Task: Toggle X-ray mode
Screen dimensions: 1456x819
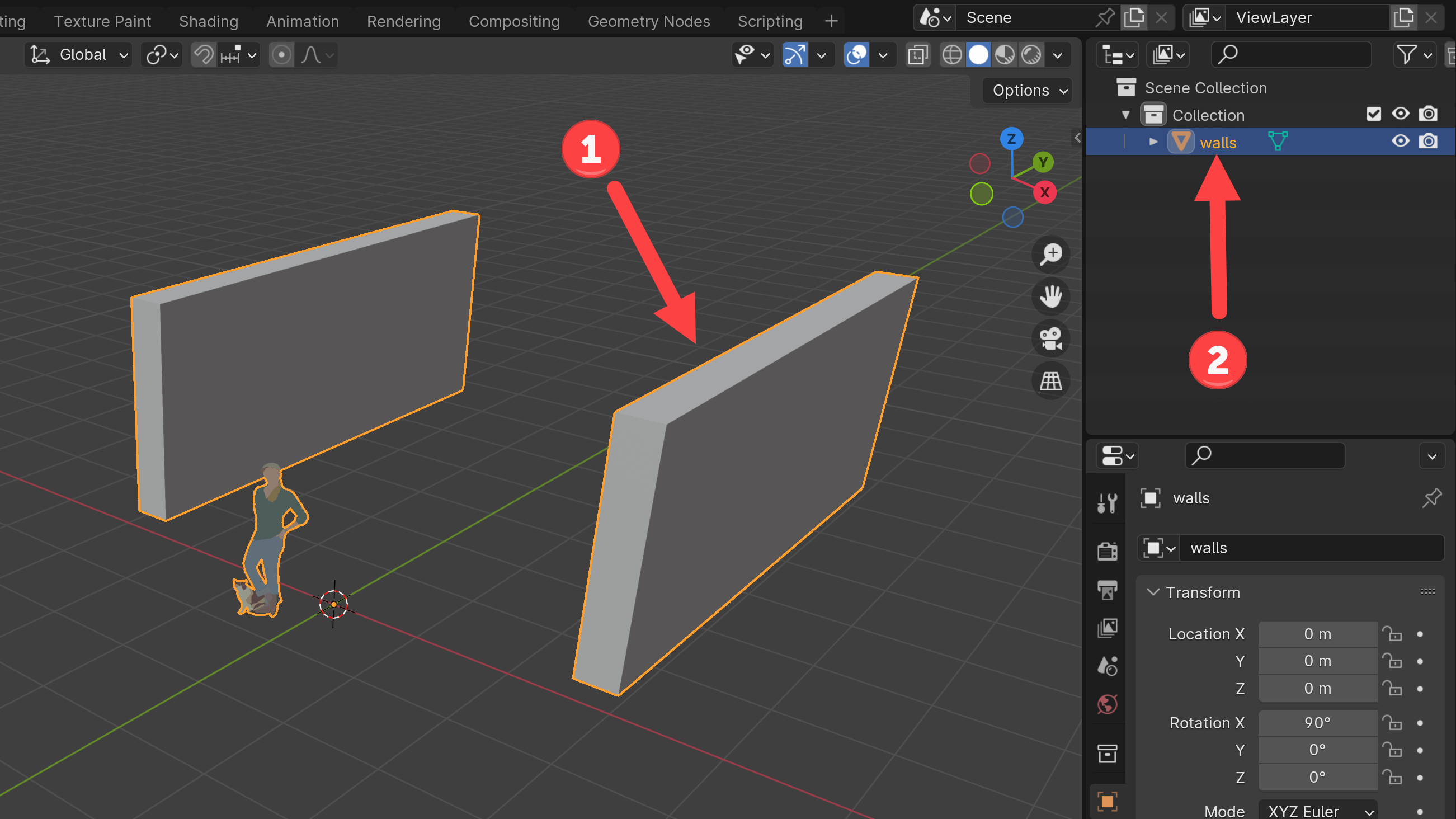Action: (x=918, y=55)
